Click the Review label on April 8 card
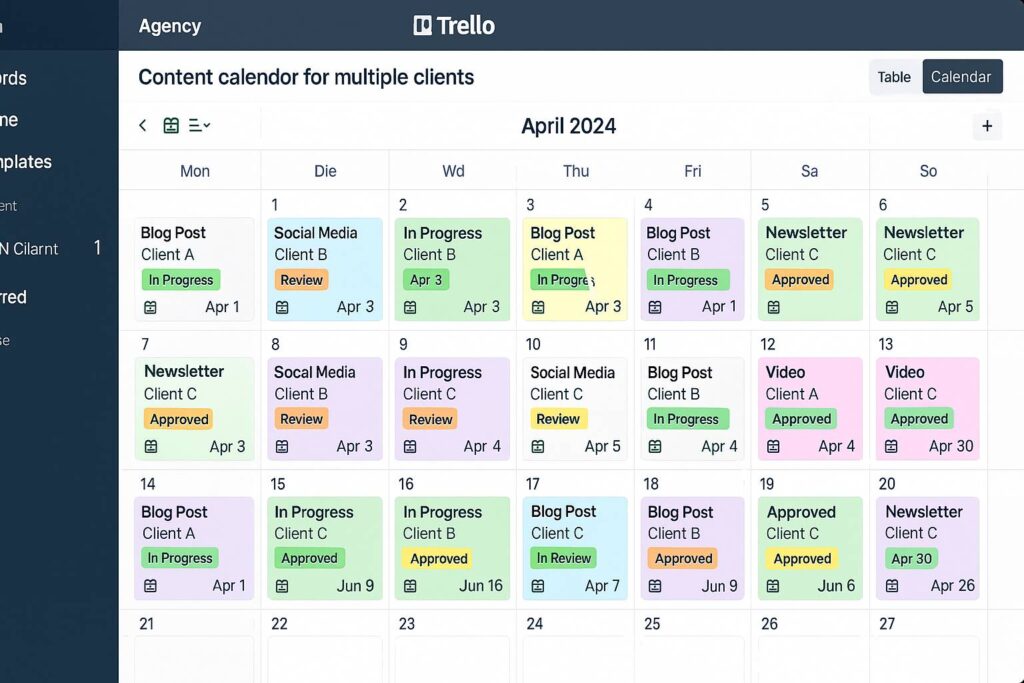Screen dimensions: 1024x683 pos(301,419)
